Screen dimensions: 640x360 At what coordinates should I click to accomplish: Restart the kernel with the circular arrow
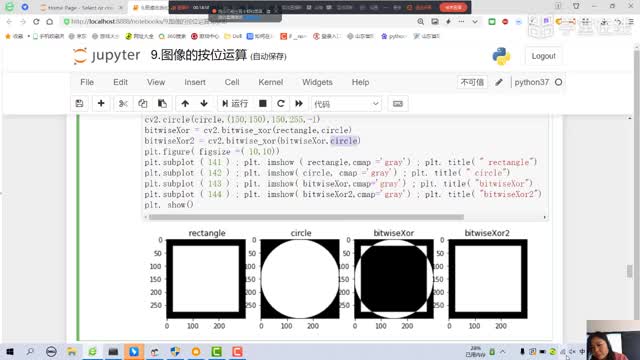tap(281, 104)
